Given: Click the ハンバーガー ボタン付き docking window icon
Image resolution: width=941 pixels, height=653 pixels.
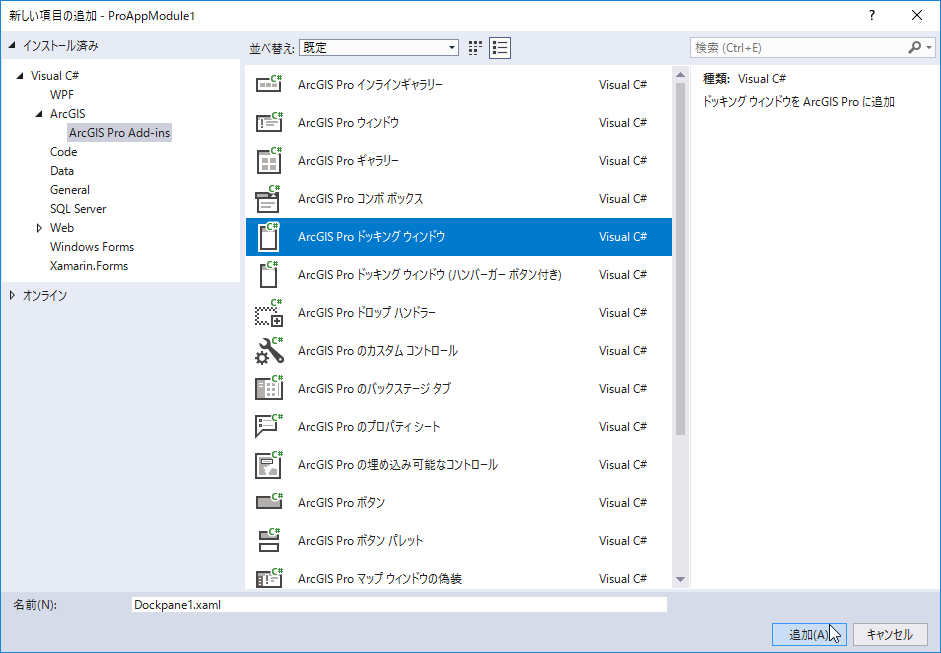Looking at the screenshot, I should (269, 275).
